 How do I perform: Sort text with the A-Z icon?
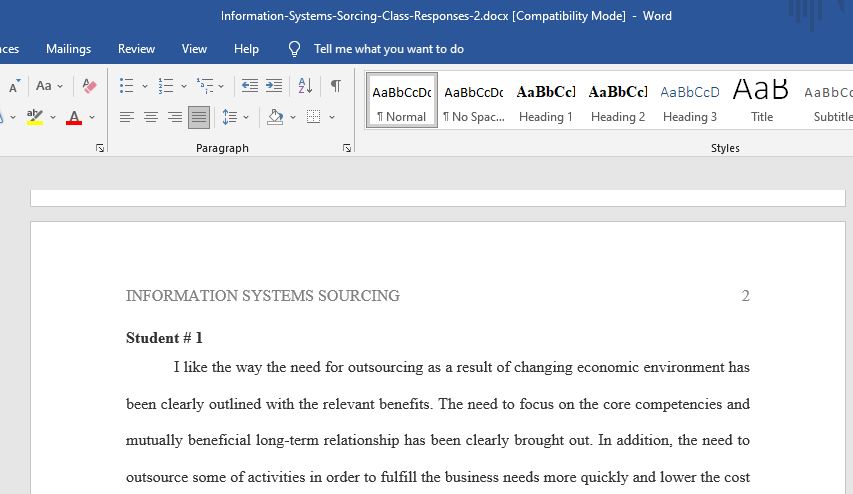[305, 86]
